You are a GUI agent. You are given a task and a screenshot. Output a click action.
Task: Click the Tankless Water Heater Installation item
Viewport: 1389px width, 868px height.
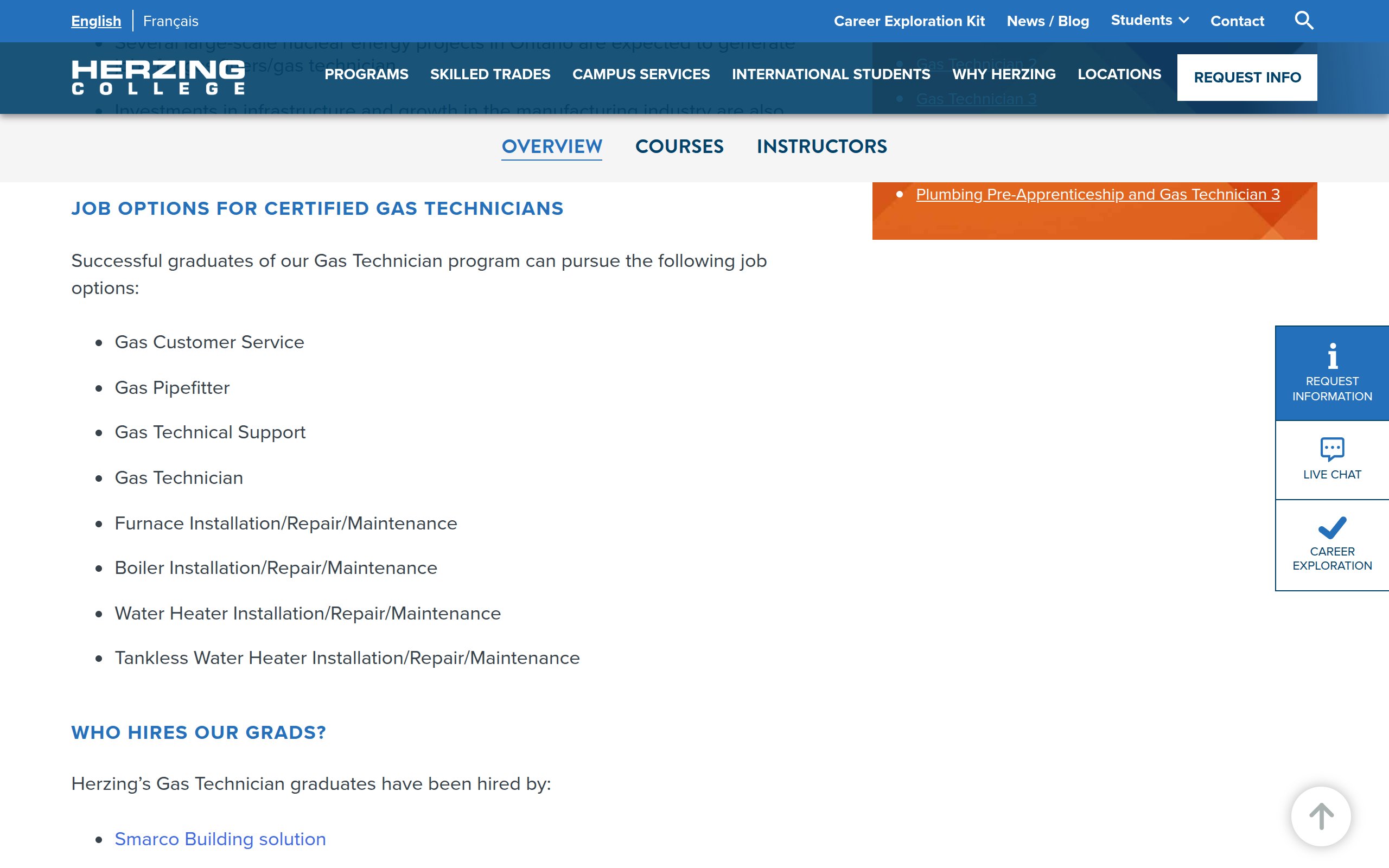347,658
